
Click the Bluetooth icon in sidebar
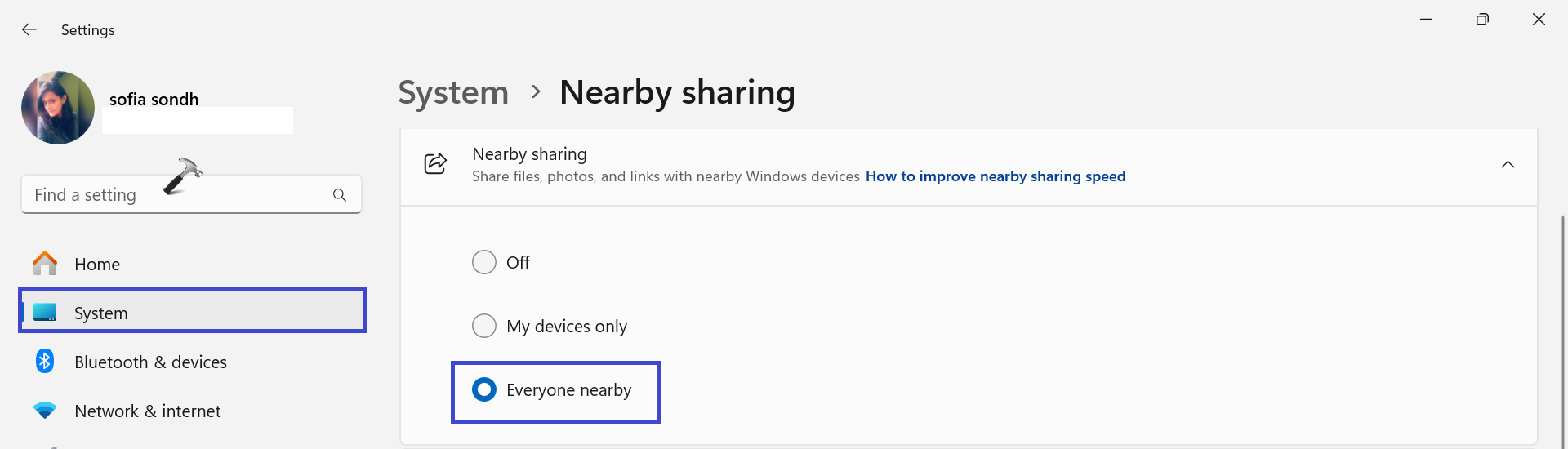click(45, 362)
